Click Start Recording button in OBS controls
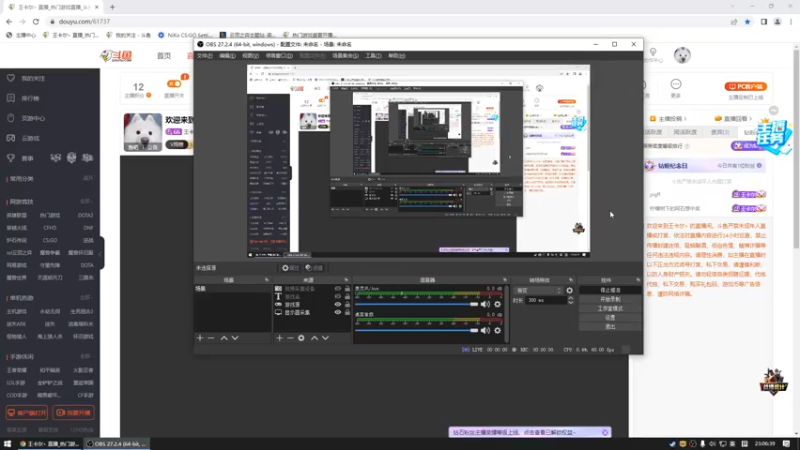800x450 pixels. coord(610,299)
